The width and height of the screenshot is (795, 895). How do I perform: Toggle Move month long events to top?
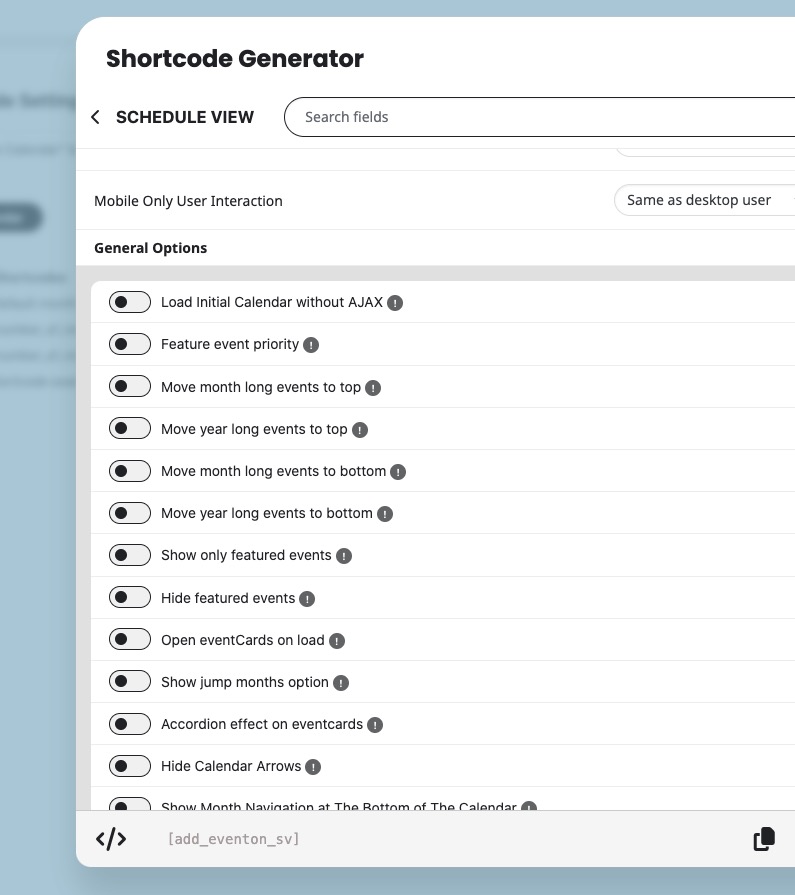[x=130, y=387]
